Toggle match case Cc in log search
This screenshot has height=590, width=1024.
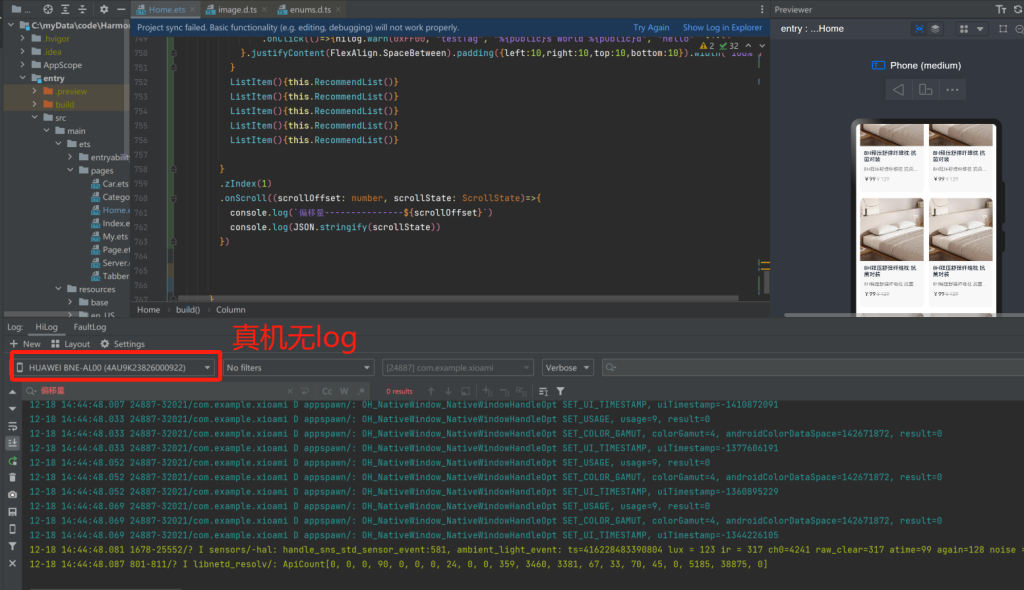click(x=326, y=391)
